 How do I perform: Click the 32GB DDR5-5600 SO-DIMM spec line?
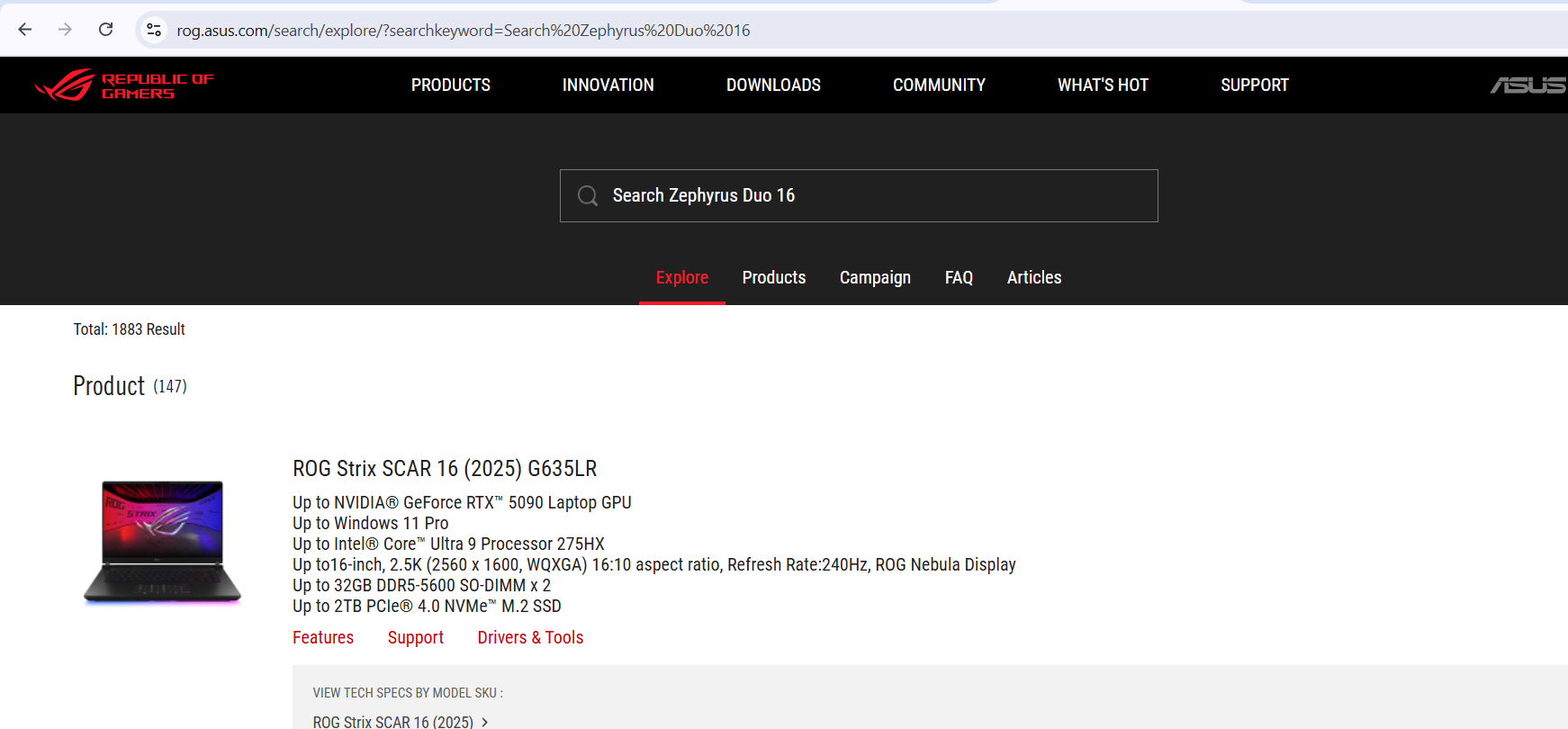(421, 585)
